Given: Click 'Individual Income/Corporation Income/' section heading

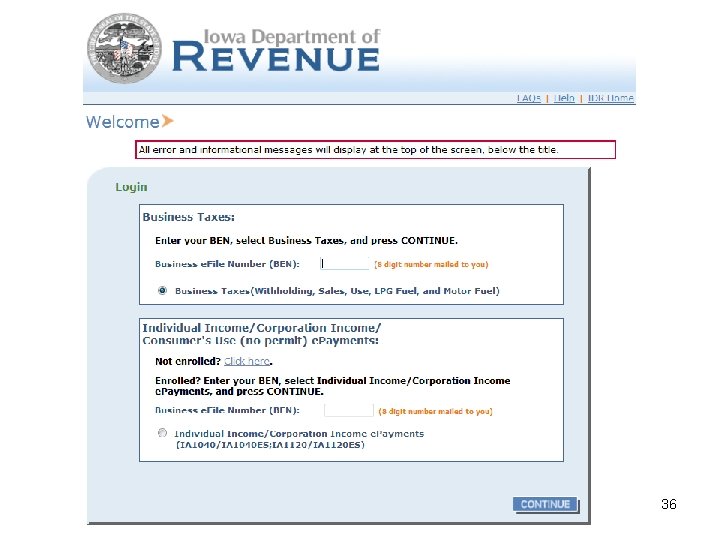Looking at the screenshot, I should point(262,328).
